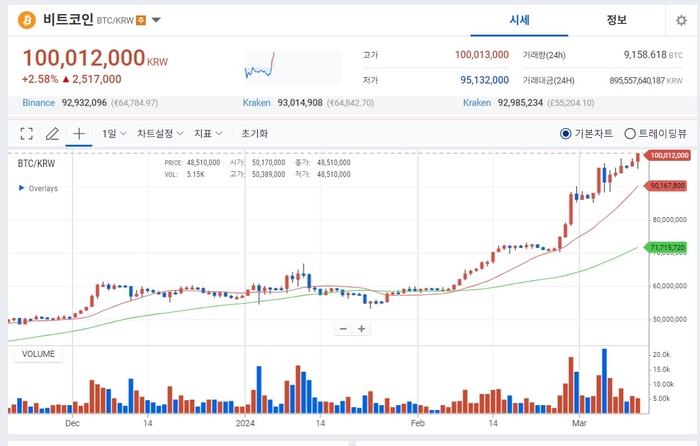Select the 트레이딩뷰 radio button
700x446 pixels.
pos(630,133)
